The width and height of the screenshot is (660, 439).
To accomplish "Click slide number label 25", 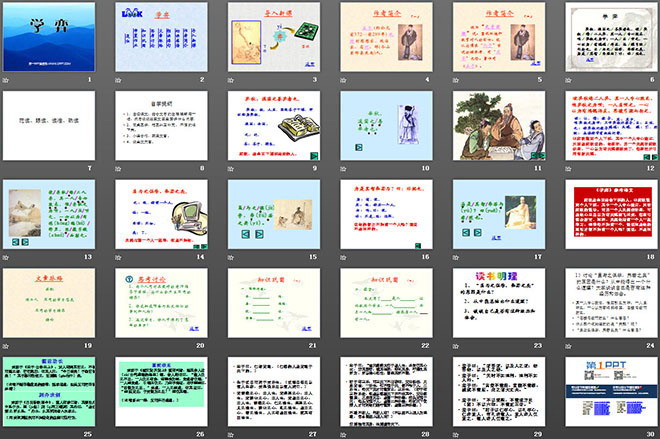I will click(88, 434).
